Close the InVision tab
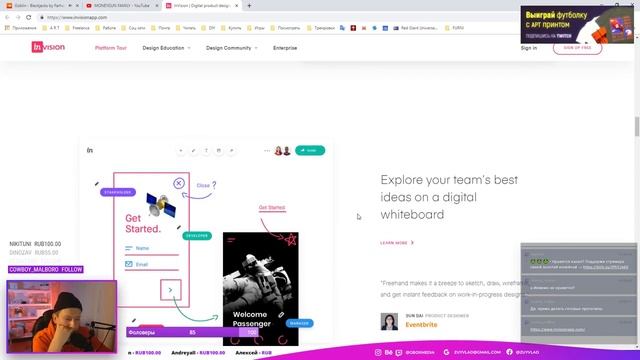Image resolution: width=640 pixels, height=360 pixels. coord(236,6)
